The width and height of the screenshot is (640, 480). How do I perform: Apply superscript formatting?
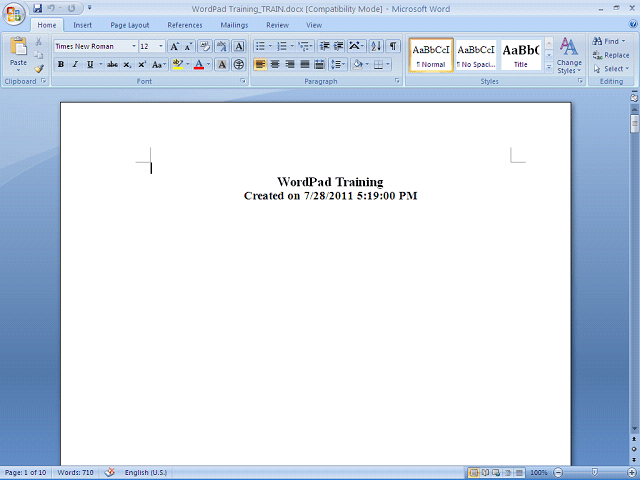pyautogui.click(x=142, y=64)
